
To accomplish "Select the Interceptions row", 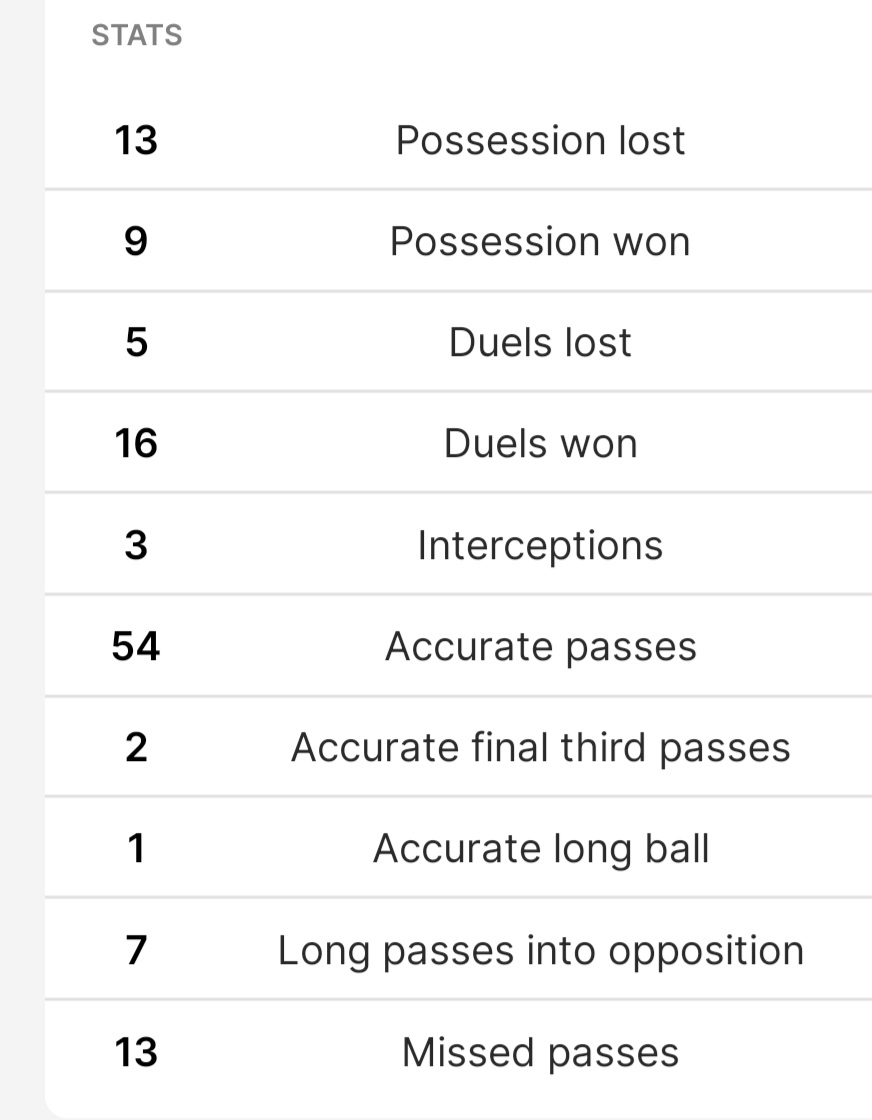I will [458, 544].
